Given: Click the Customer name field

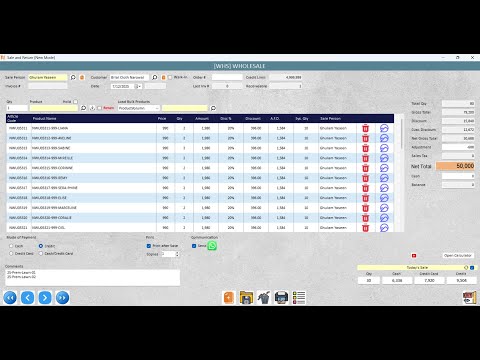Looking at the screenshot, I should [x=129, y=77].
